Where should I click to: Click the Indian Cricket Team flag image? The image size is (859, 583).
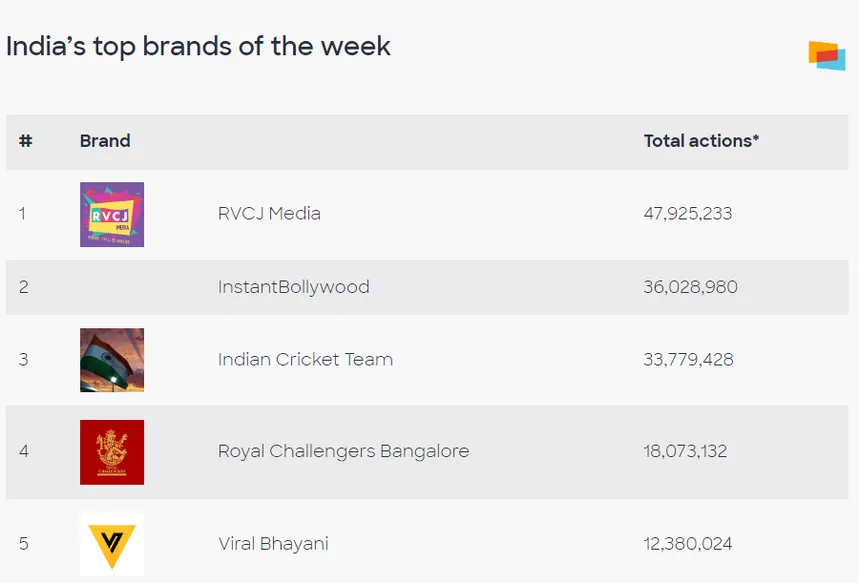112,360
